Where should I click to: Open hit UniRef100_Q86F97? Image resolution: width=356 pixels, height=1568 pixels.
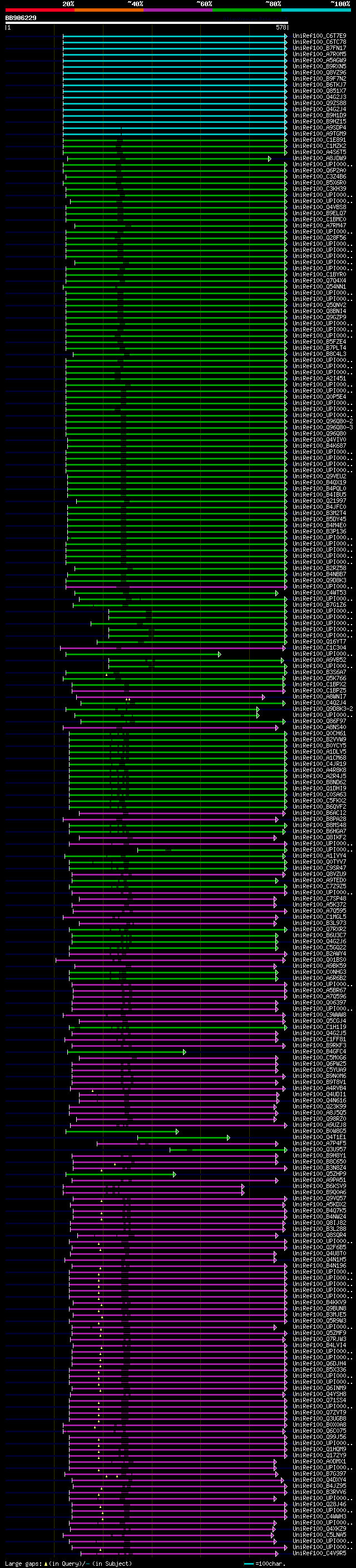[319, 721]
